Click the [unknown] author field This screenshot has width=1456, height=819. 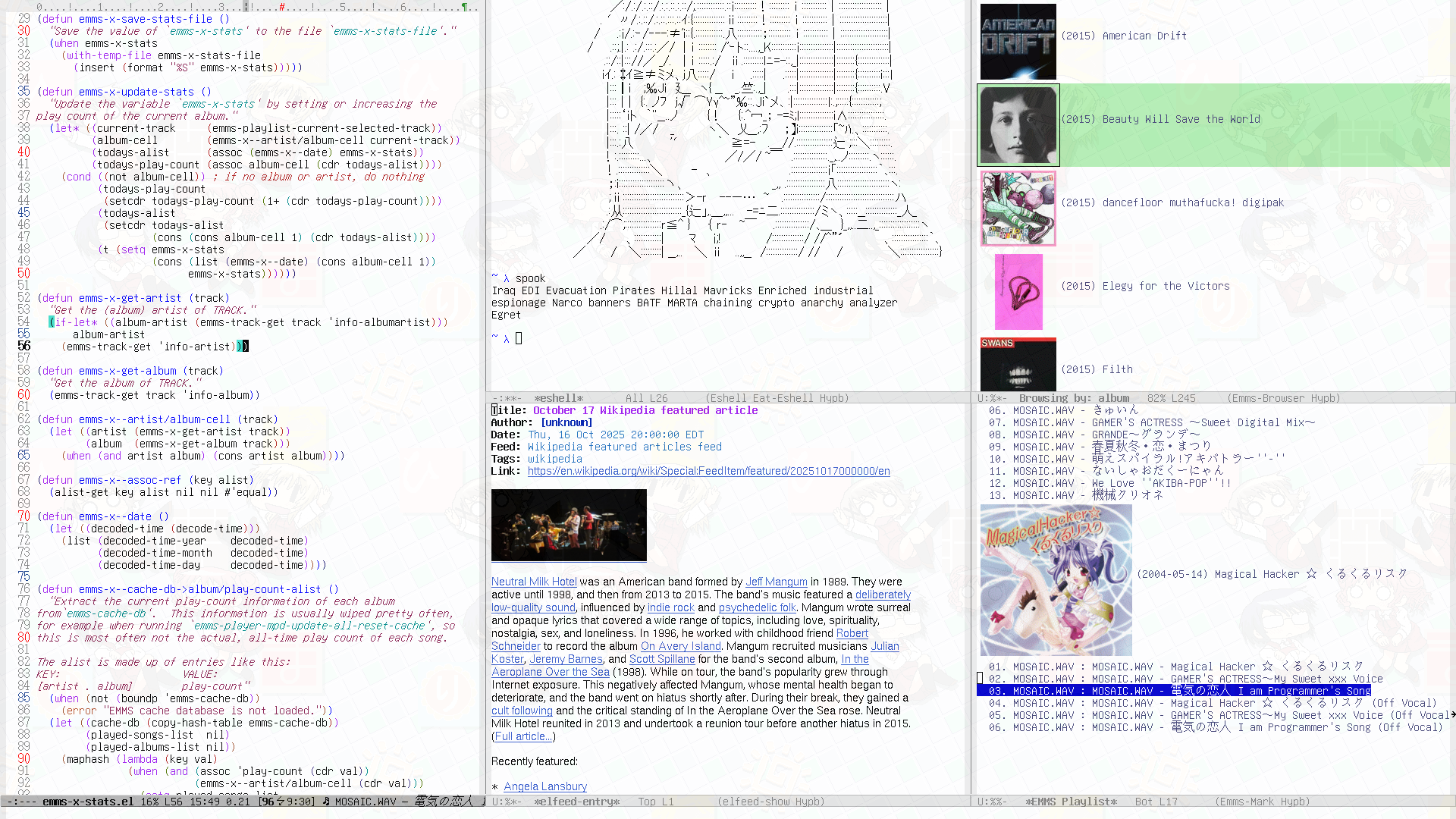point(566,422)
